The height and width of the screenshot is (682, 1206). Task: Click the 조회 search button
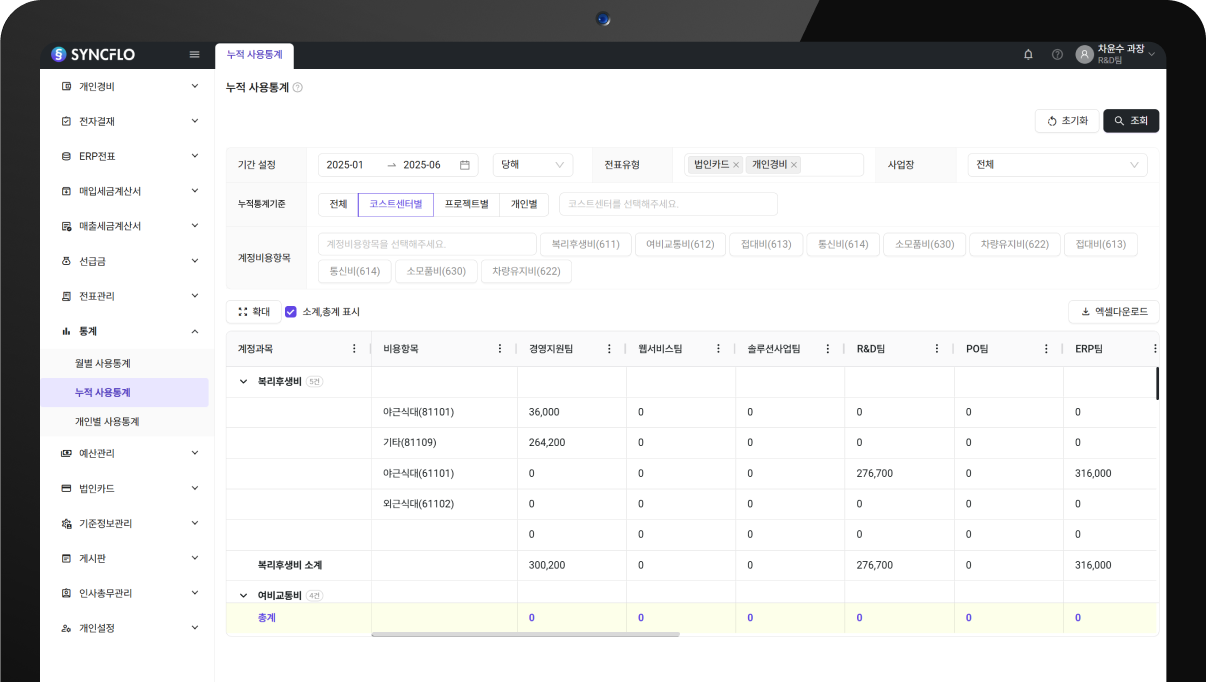[1131, 121]
